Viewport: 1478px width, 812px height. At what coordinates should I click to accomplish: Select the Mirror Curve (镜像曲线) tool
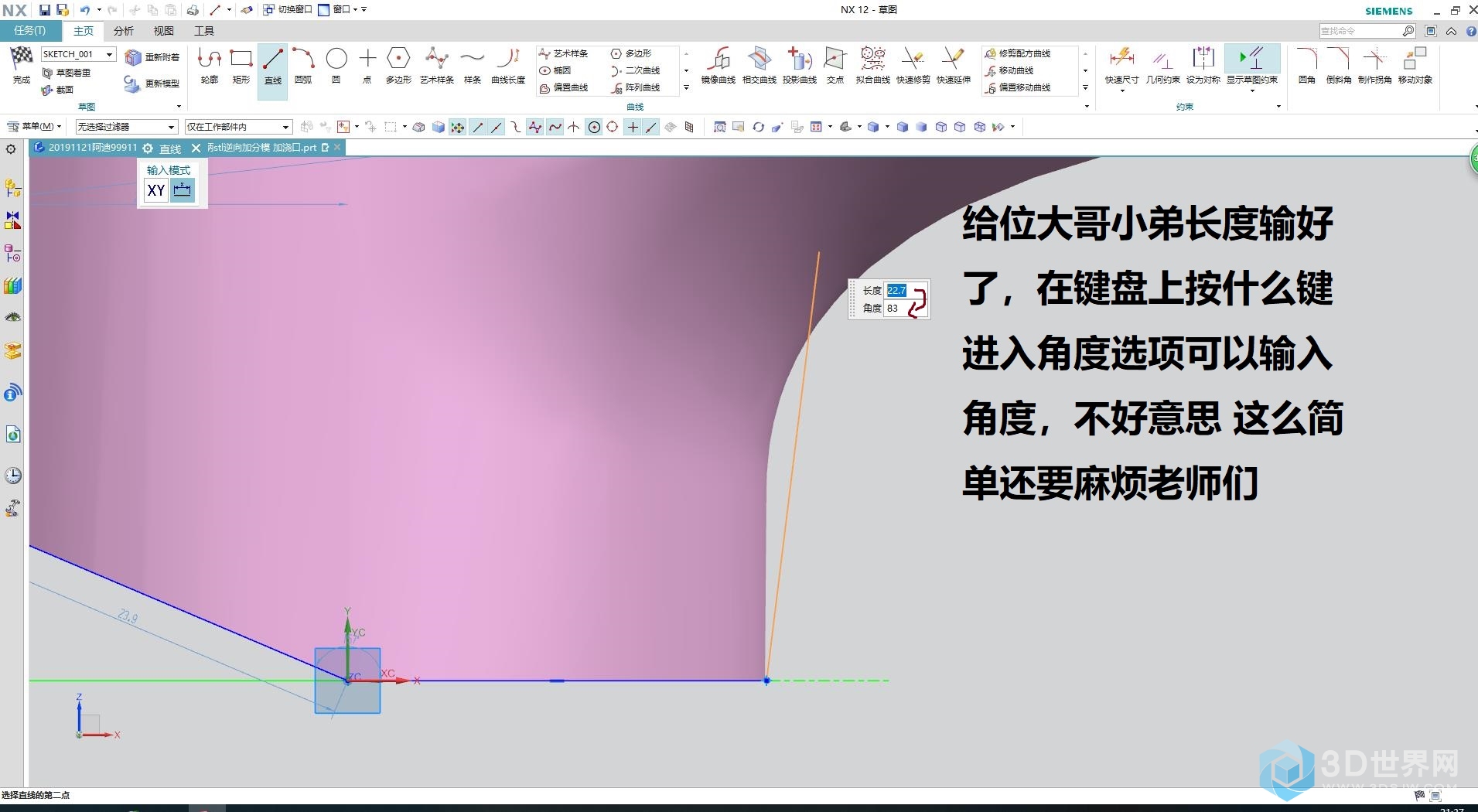click(718, 65)
